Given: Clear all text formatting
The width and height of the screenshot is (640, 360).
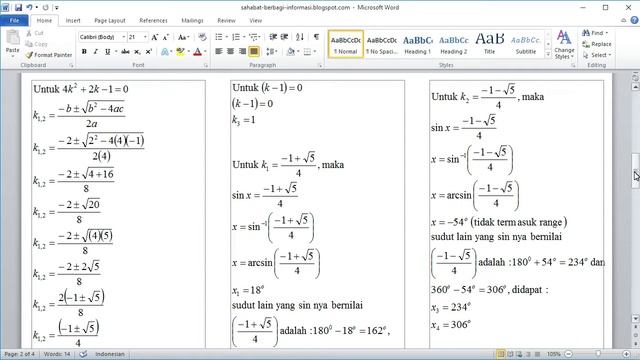Looking at the screenshot, I should tap(202, 37).
